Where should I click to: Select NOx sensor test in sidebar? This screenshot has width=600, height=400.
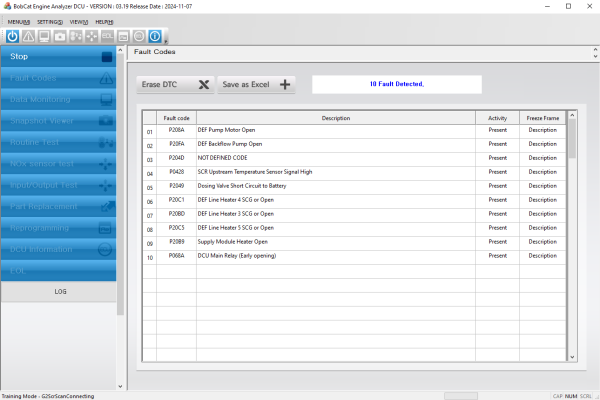58,163
